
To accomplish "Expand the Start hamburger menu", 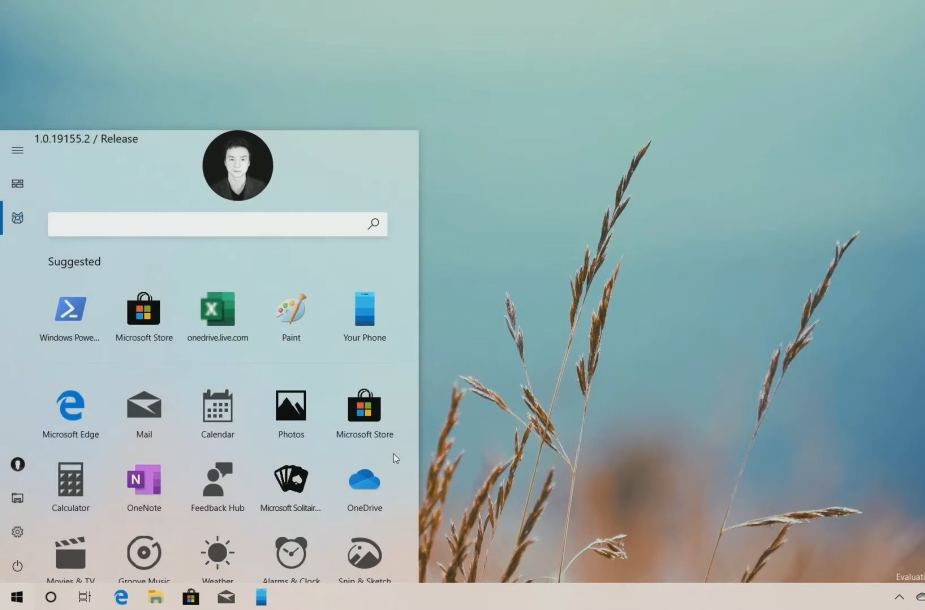I will point(18,150).
